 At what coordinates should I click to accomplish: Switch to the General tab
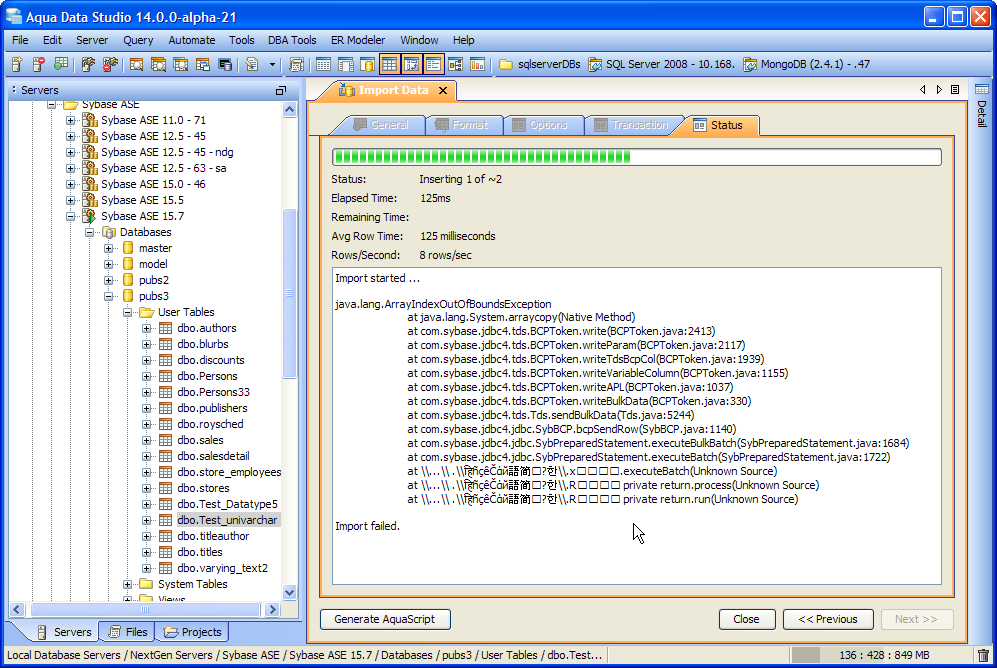tap(380, 125)
